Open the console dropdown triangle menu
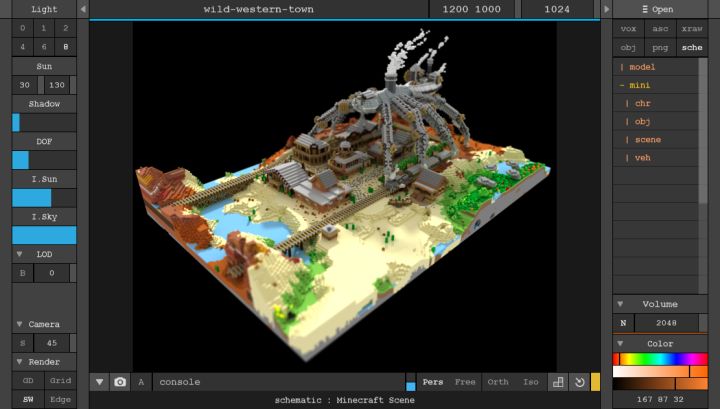720x409 pixels. point(99,382)
